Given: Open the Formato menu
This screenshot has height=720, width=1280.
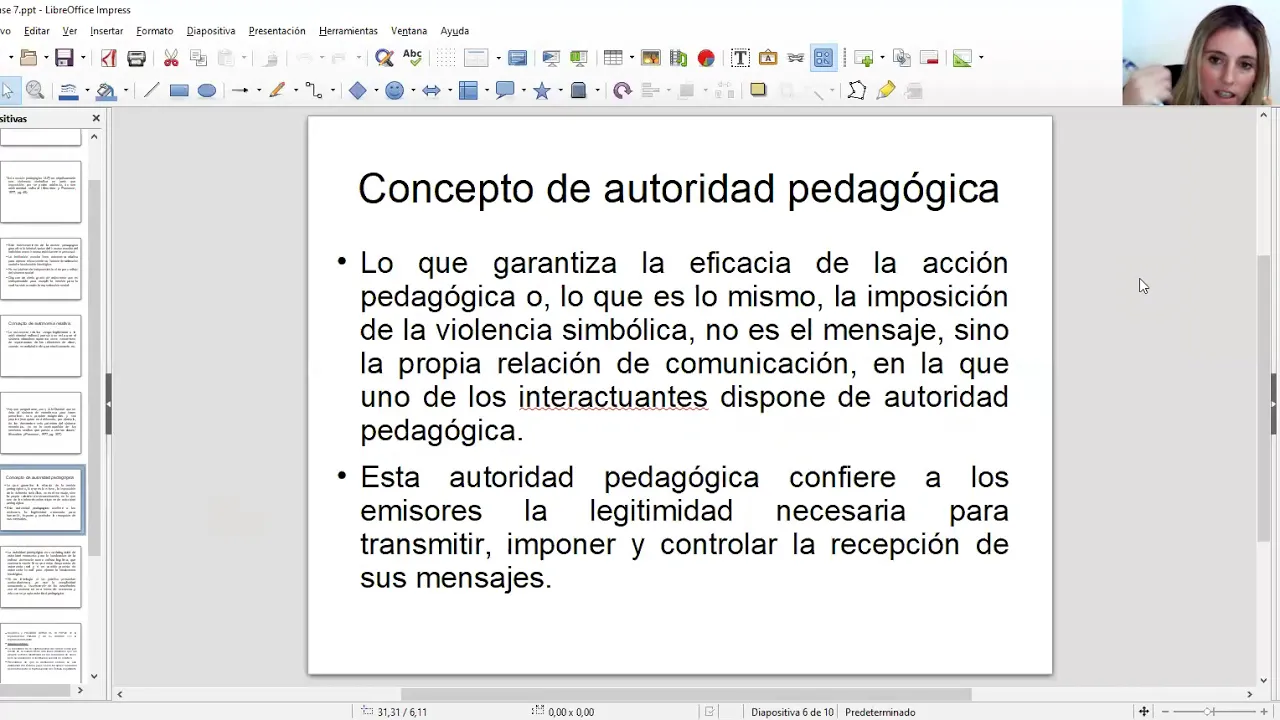Looking at the screenshot, I should tap(155, 31).
